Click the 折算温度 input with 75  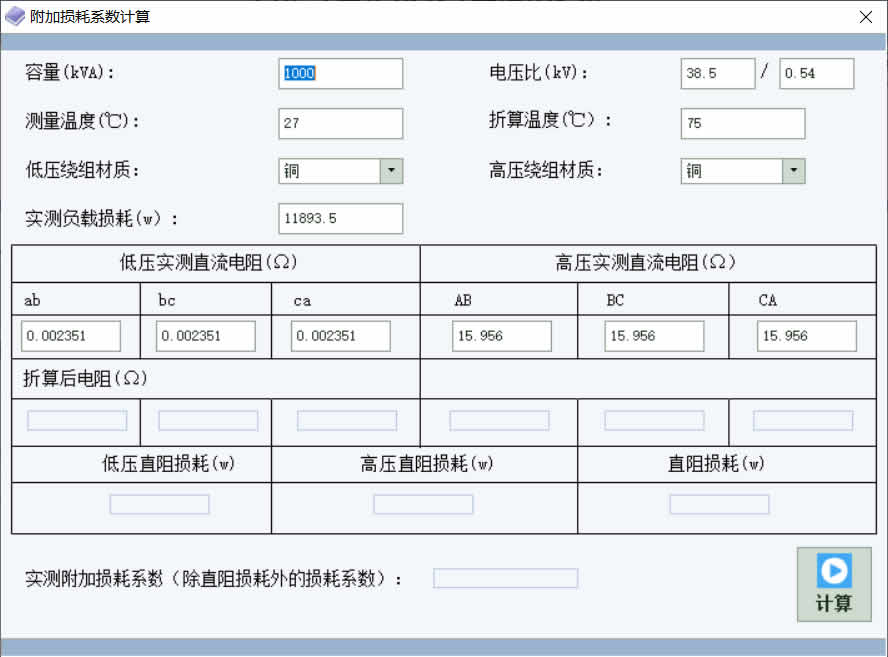click(x=742, y=123)
